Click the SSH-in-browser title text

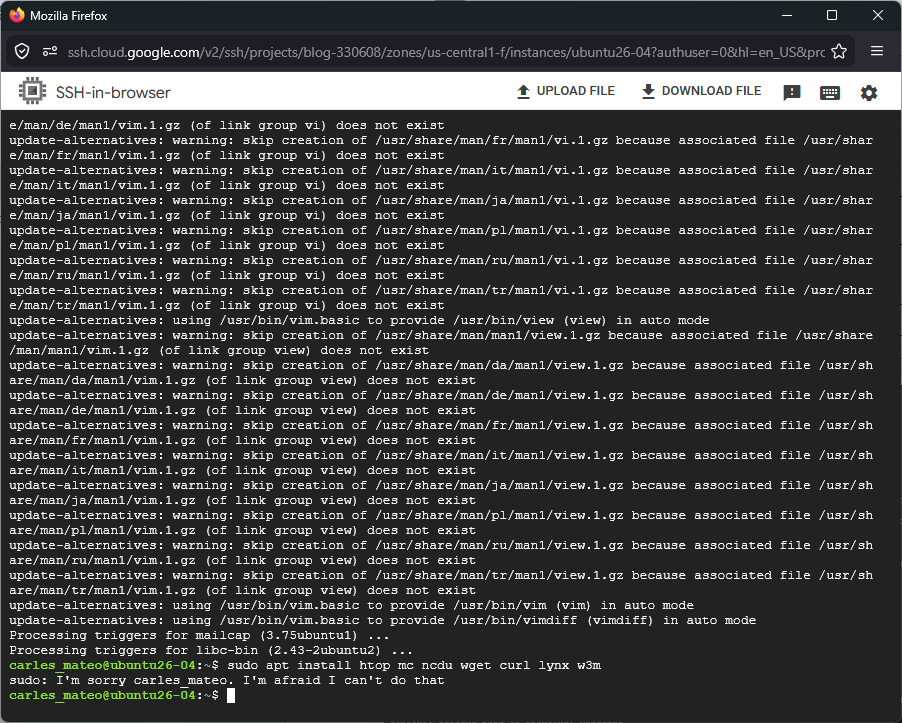coord(113,93)
